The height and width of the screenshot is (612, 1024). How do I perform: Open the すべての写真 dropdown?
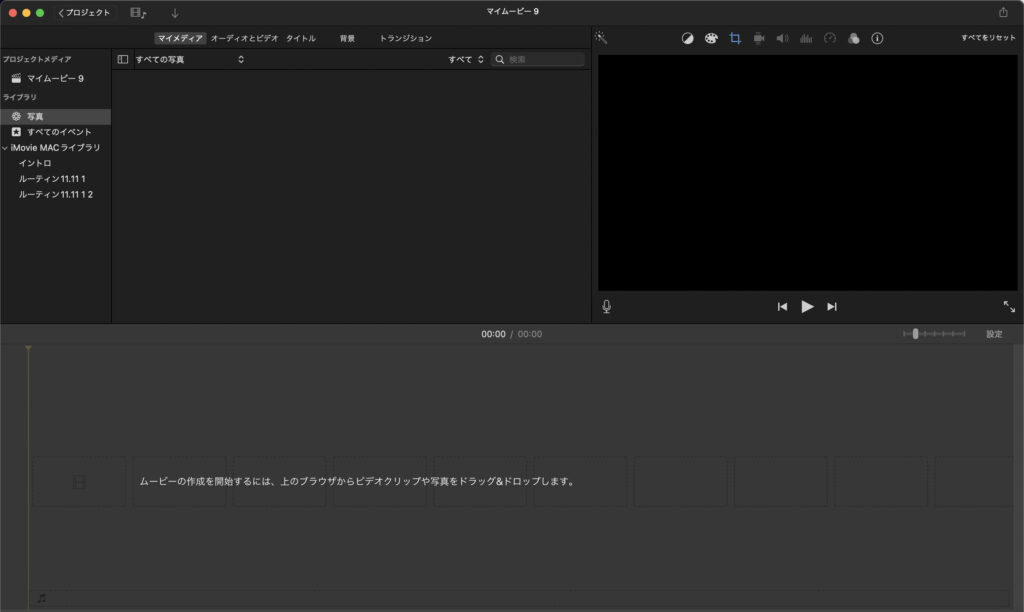click(190, 60)
